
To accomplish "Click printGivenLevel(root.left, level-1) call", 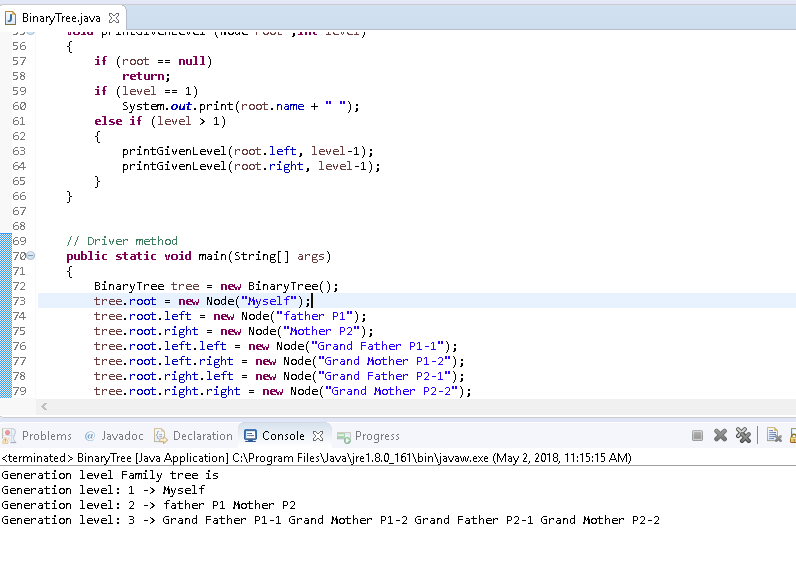I will click(248, 151).
